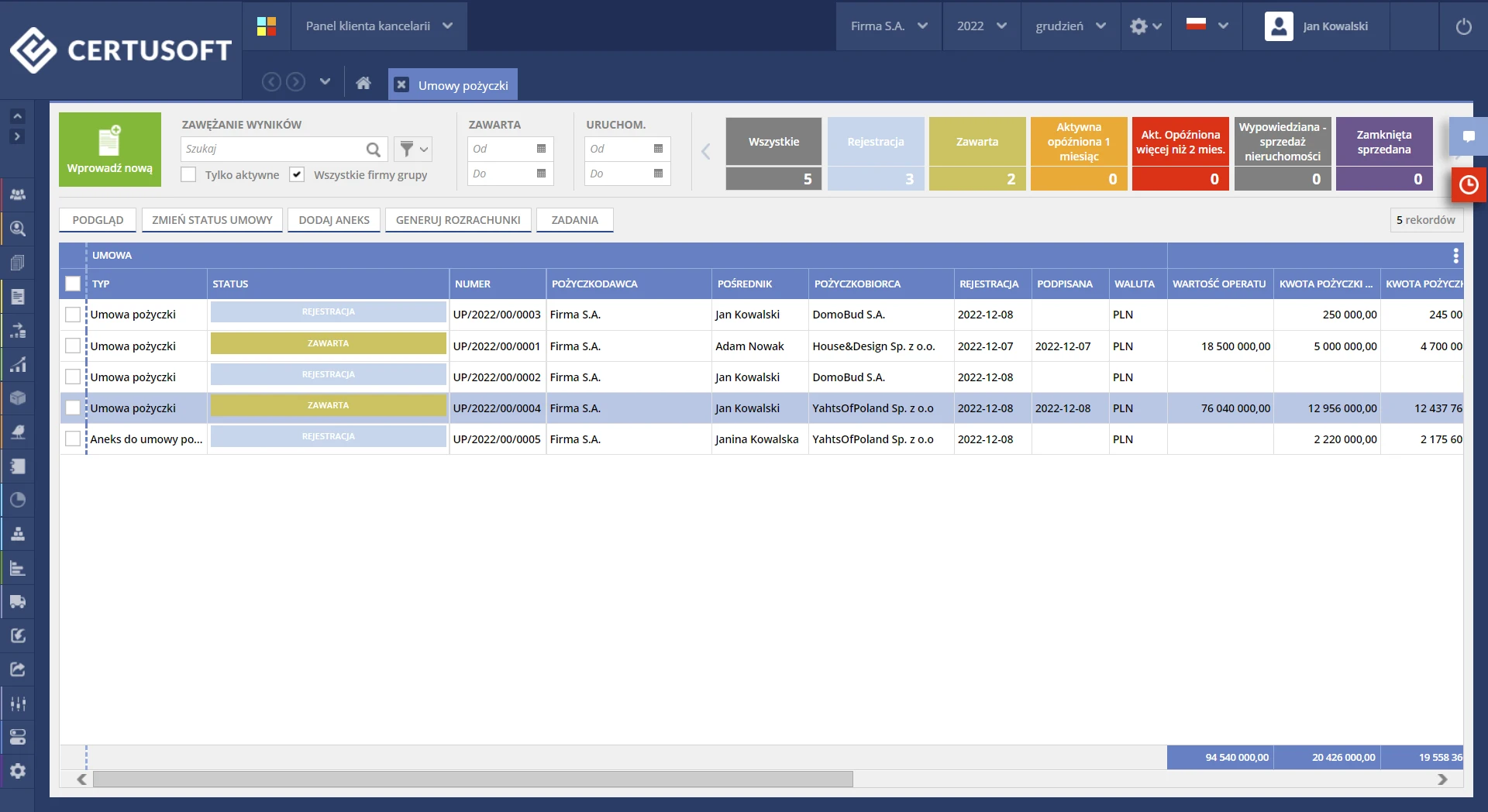Click the colorful app grid icon
This screenshot has width=1488, height=812.
267,26
